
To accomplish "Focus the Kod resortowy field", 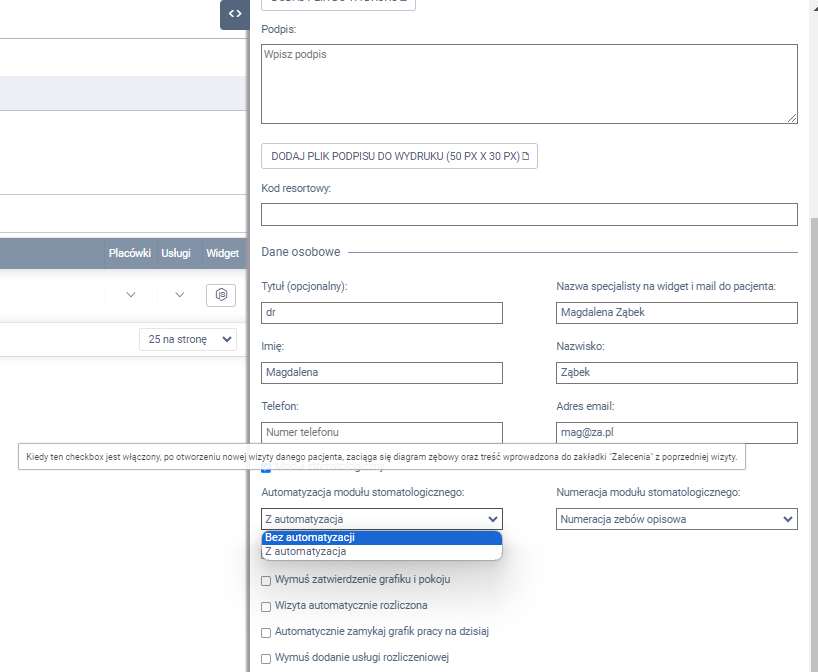I will click(528, 215).
